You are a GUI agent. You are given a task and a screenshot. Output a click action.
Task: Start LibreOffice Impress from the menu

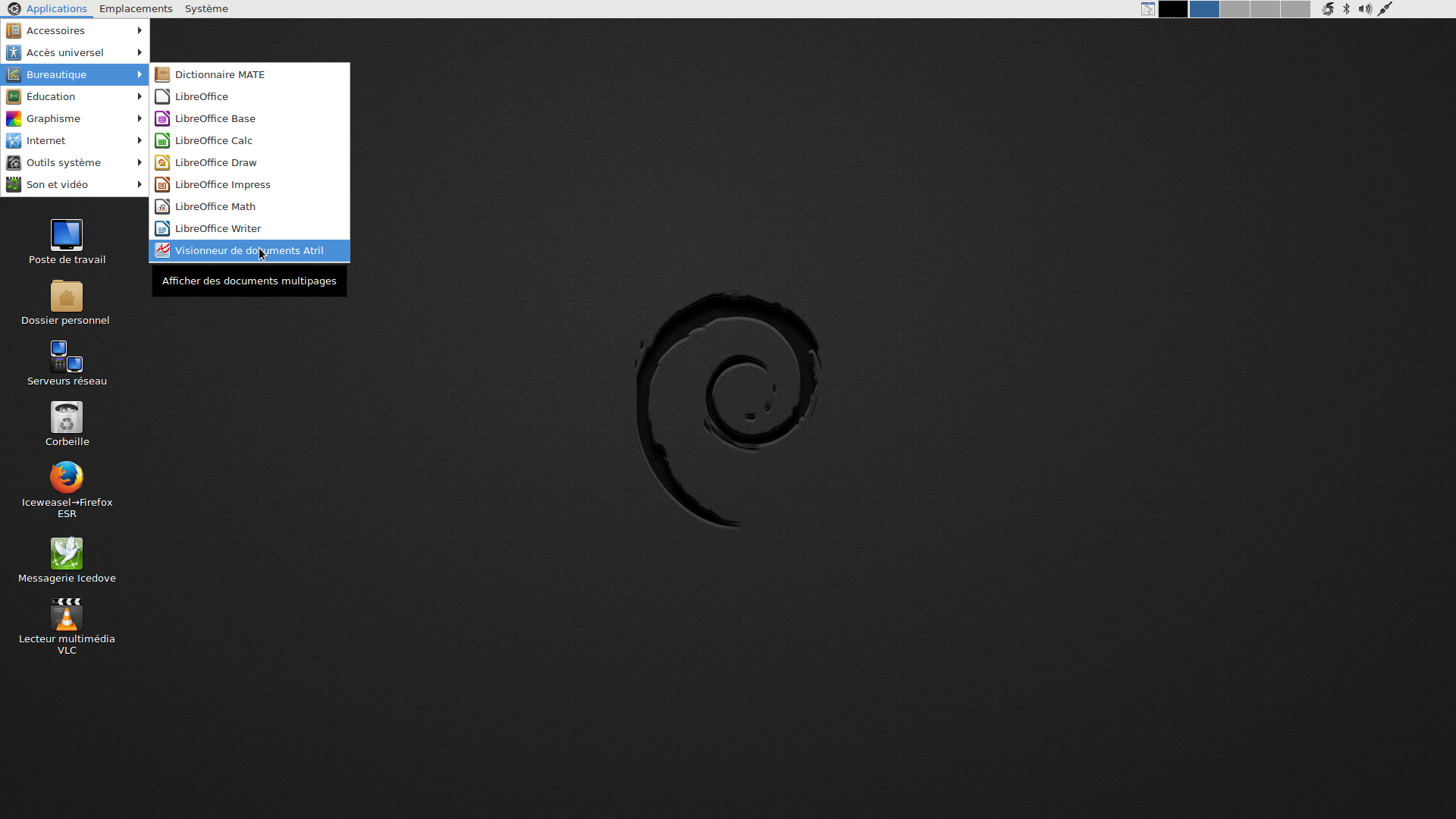pyautogui.click(x=222, y=184)
